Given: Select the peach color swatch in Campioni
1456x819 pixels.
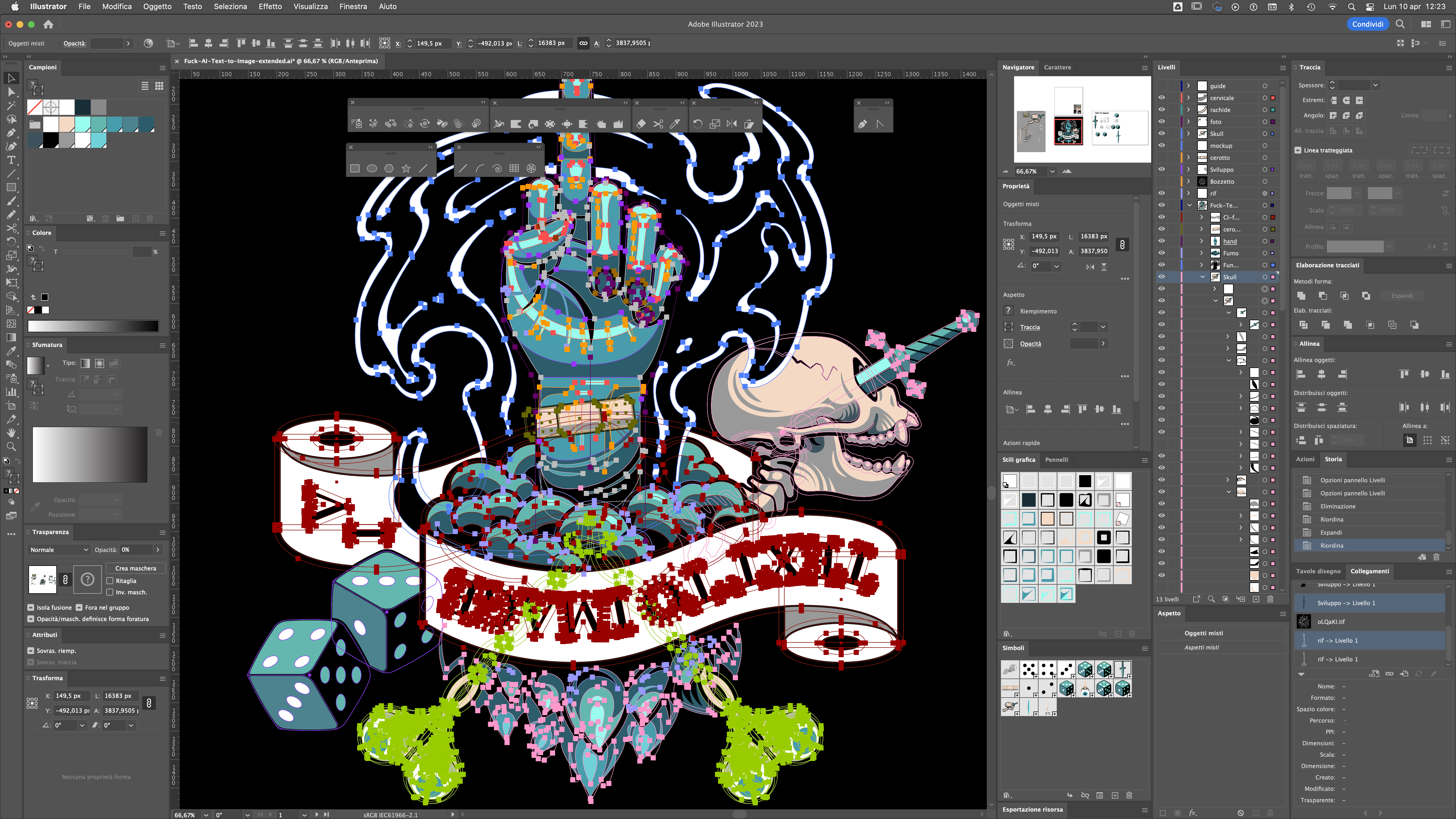Looking at the screenshot, I should pyautogui.click(x=67, y=124).
